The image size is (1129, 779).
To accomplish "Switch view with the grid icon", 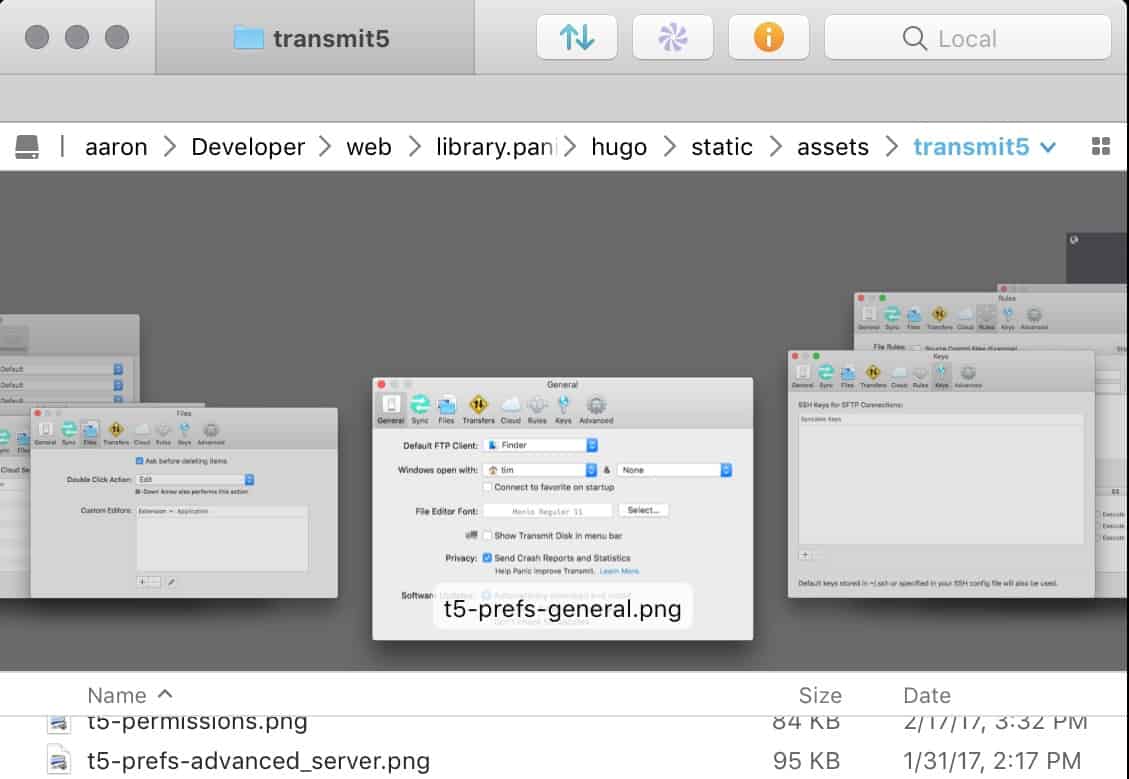I will (1100, 147).
